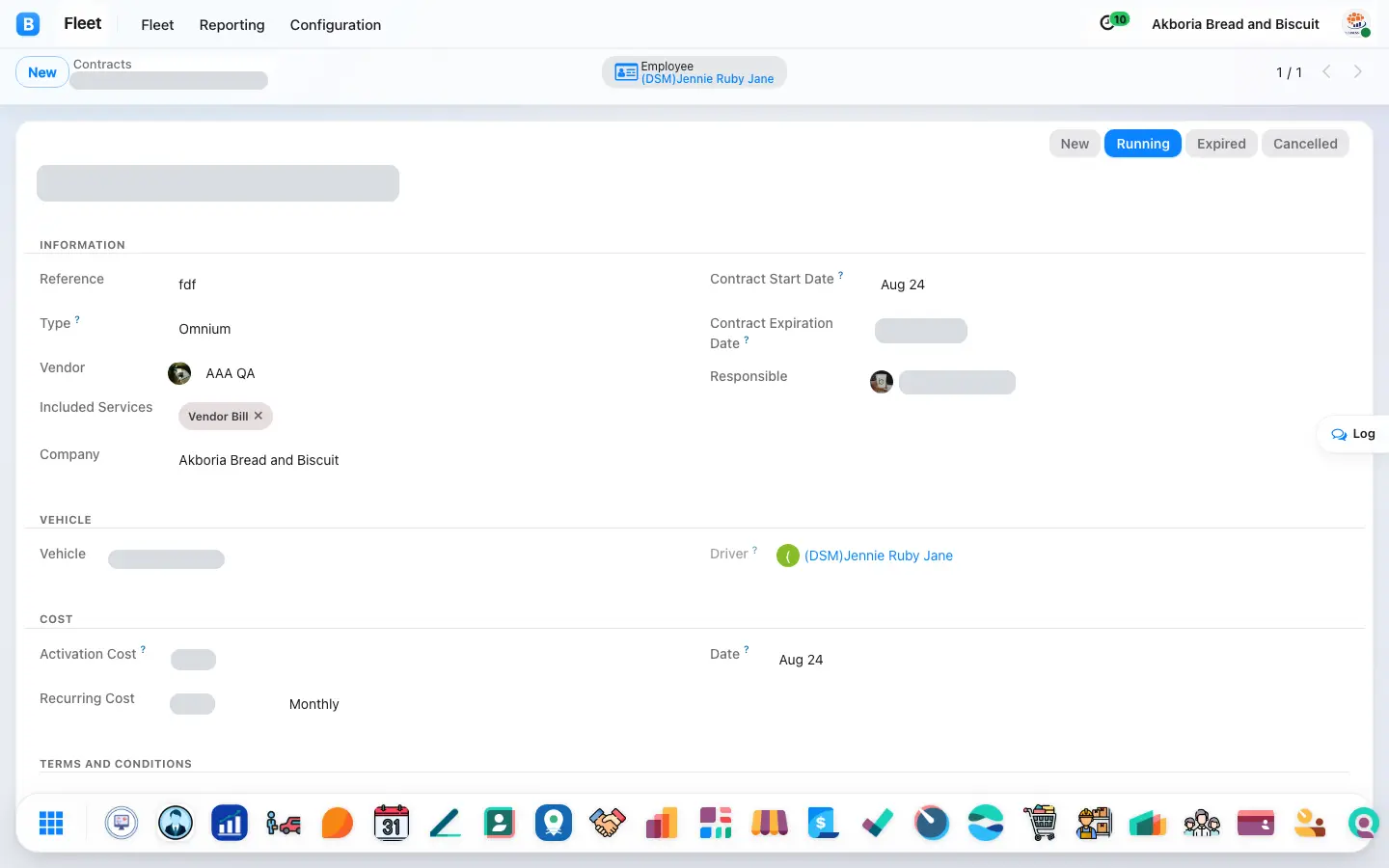This screenshot has height=868, width=1389.
Task: Open the teal pencil app in the dock
Action: (446, 823)
